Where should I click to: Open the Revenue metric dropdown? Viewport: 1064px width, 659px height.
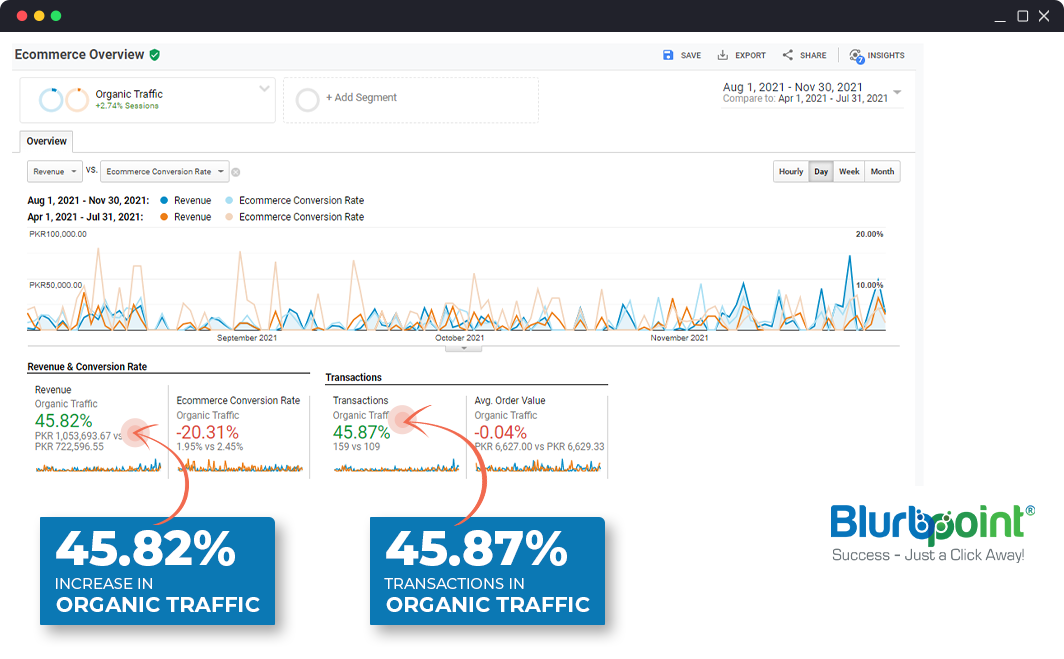[54, 172]
